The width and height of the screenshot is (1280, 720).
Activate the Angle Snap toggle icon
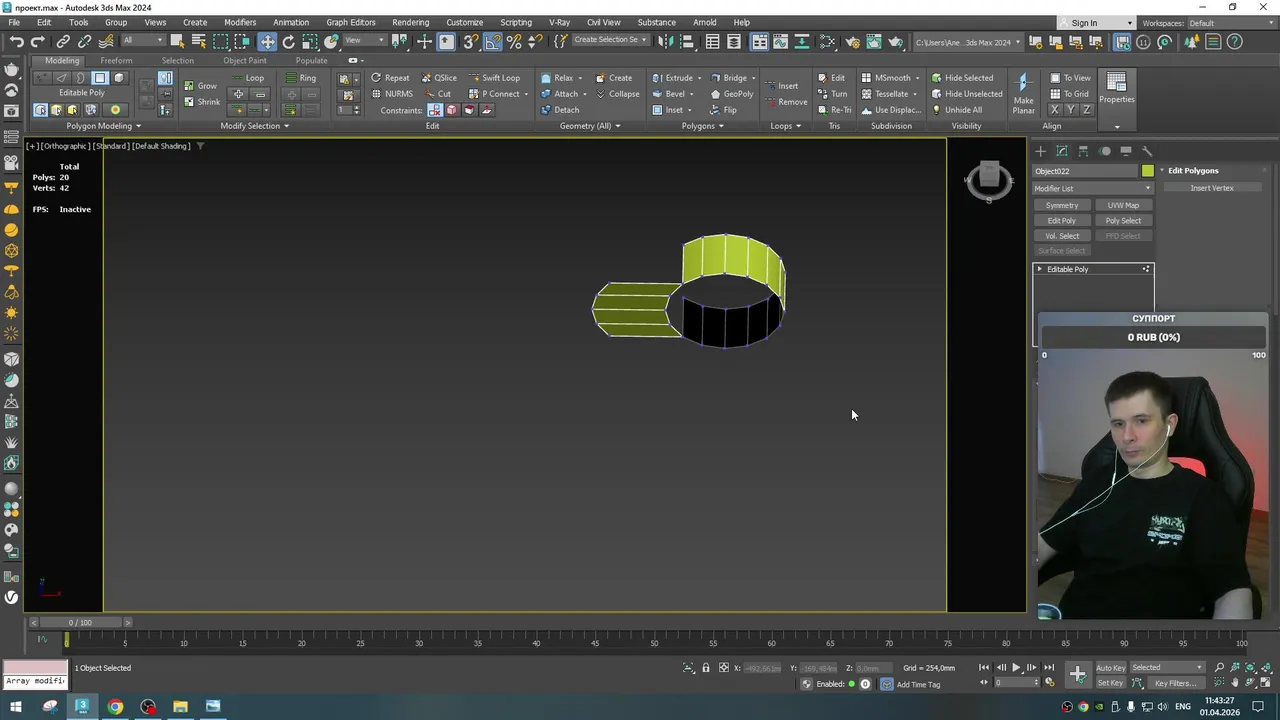pos(492,42)
